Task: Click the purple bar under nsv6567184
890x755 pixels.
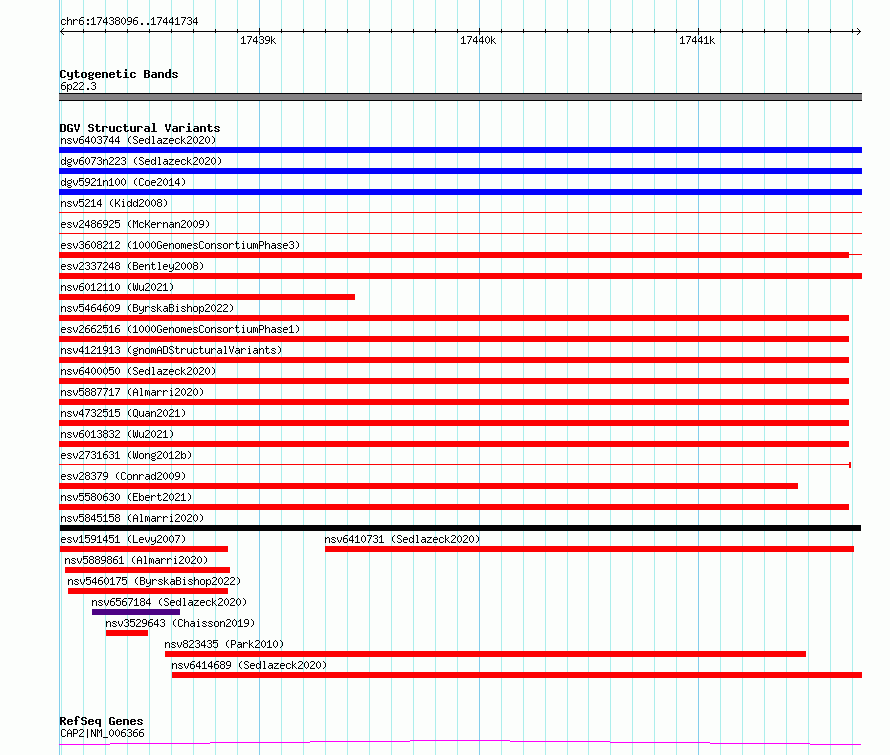Action: click(x=136, y=612)
